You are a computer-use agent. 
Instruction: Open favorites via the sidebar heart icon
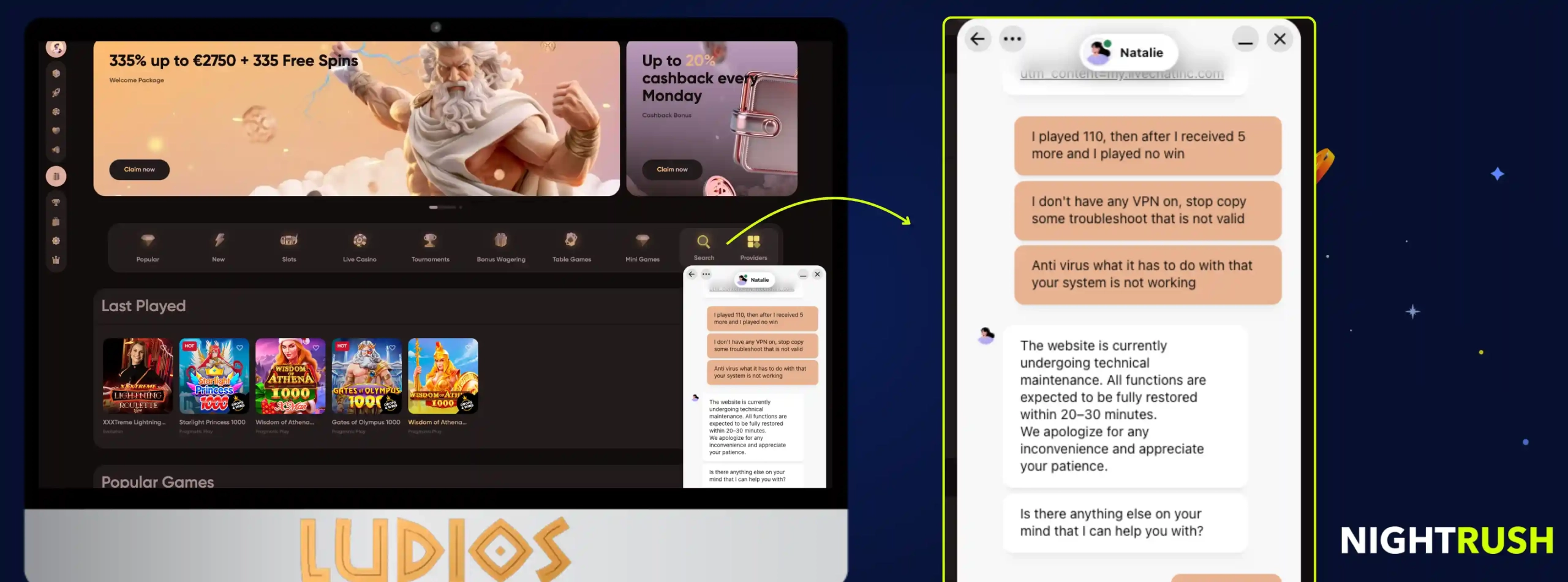click(x=56, y=130)
